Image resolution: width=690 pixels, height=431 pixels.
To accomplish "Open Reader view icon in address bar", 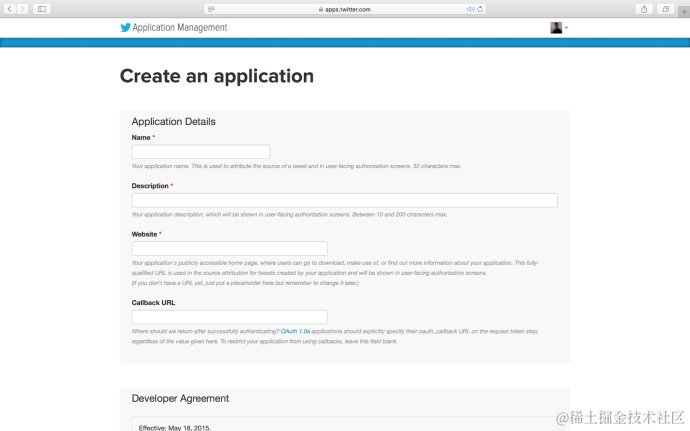I will tap(211, 9).
